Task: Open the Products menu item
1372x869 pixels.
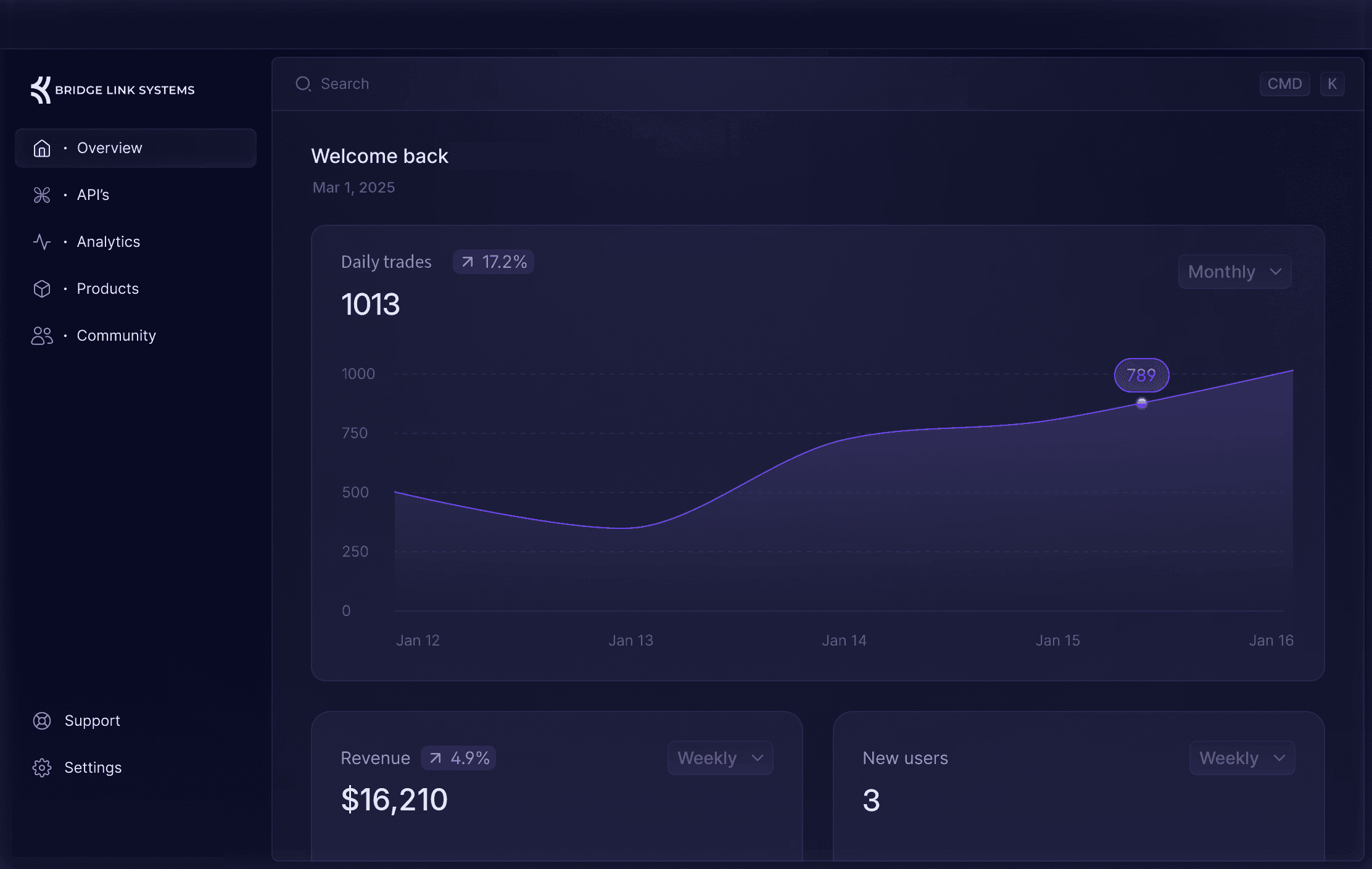Action: point(108,289)
